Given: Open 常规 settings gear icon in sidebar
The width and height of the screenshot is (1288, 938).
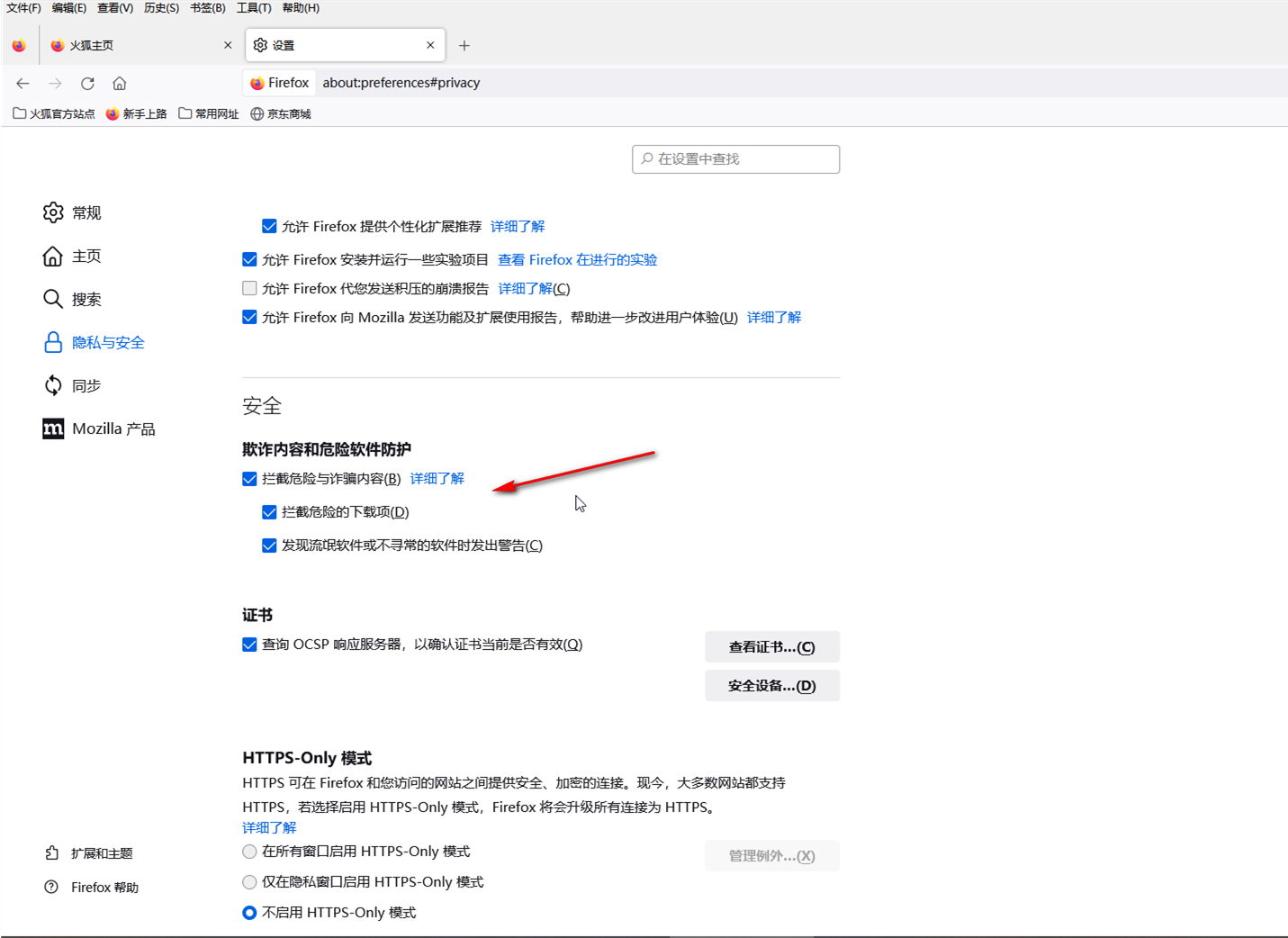Looking at the screenshot, I should coord(53,212).
